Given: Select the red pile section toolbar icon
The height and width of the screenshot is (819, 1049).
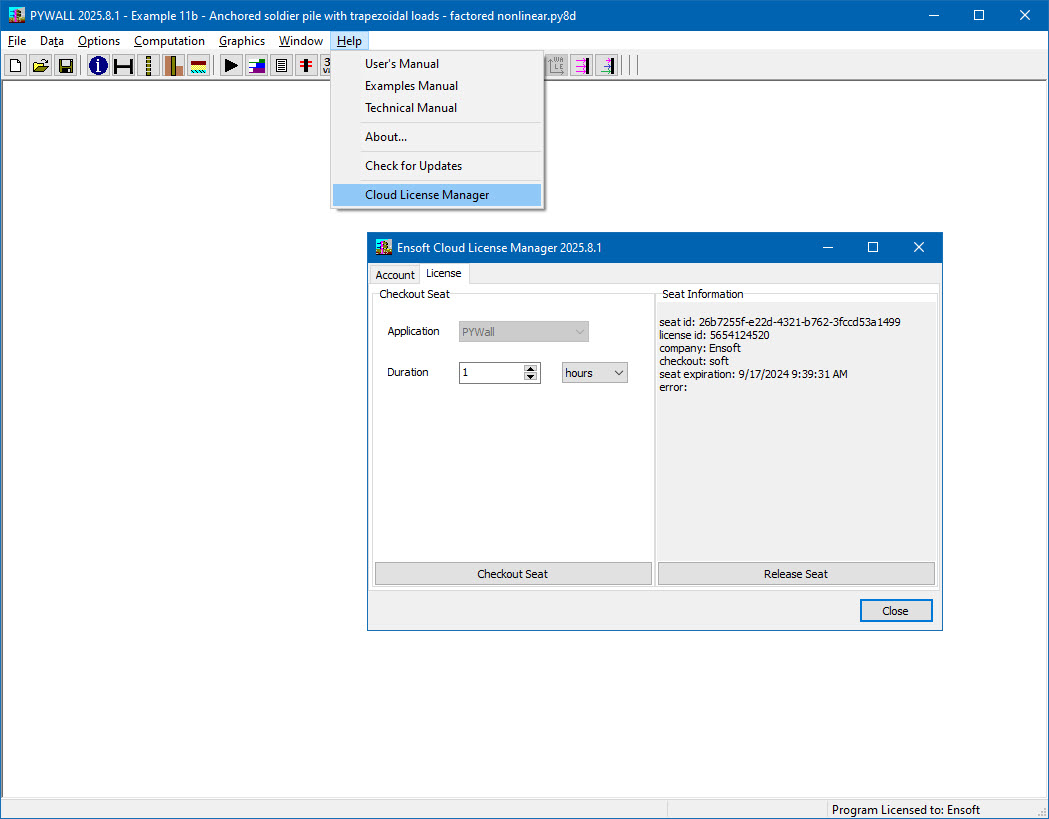Looking at the screenshot, I should tap(305, 65).
